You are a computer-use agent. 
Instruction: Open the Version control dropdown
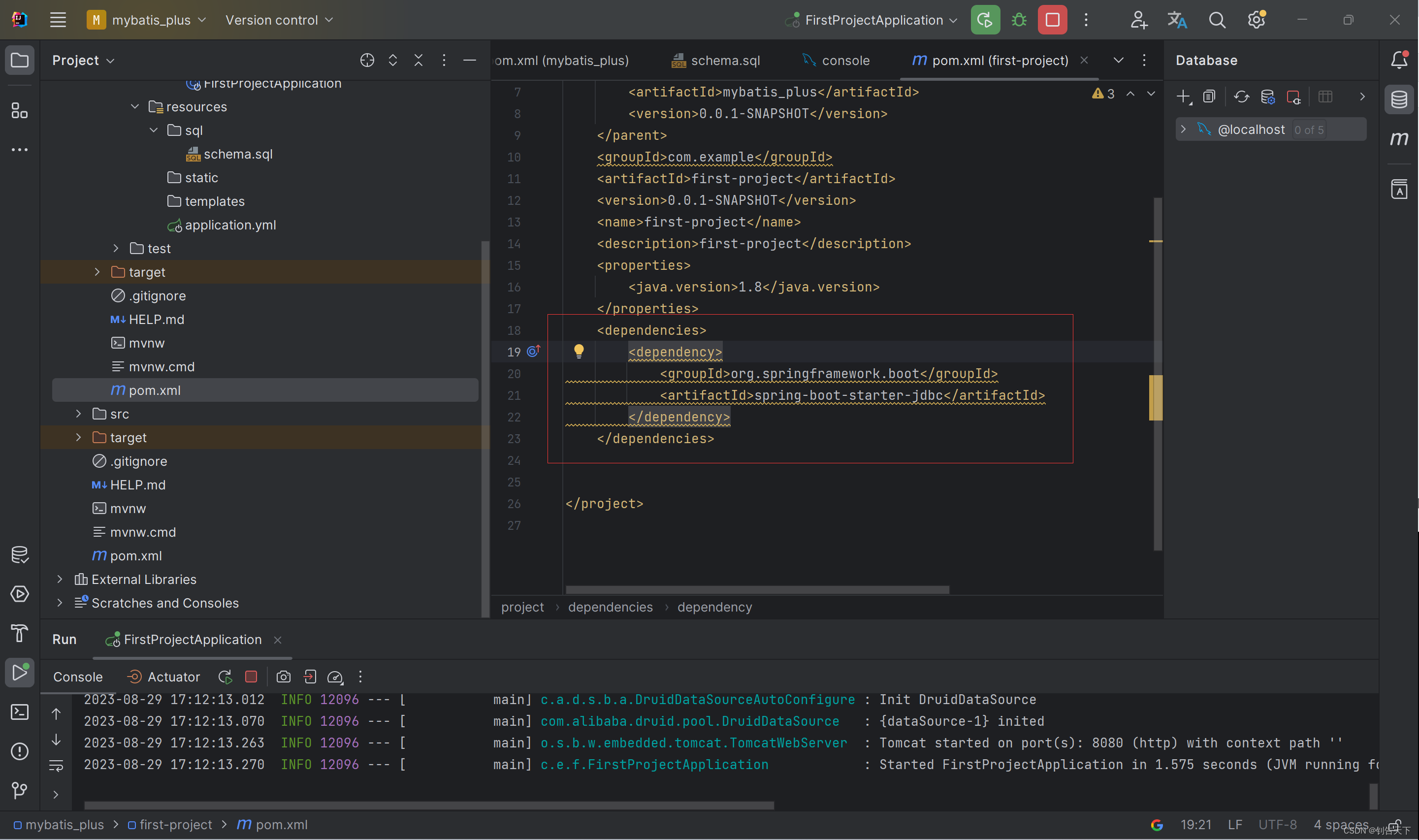click(279, 20)
